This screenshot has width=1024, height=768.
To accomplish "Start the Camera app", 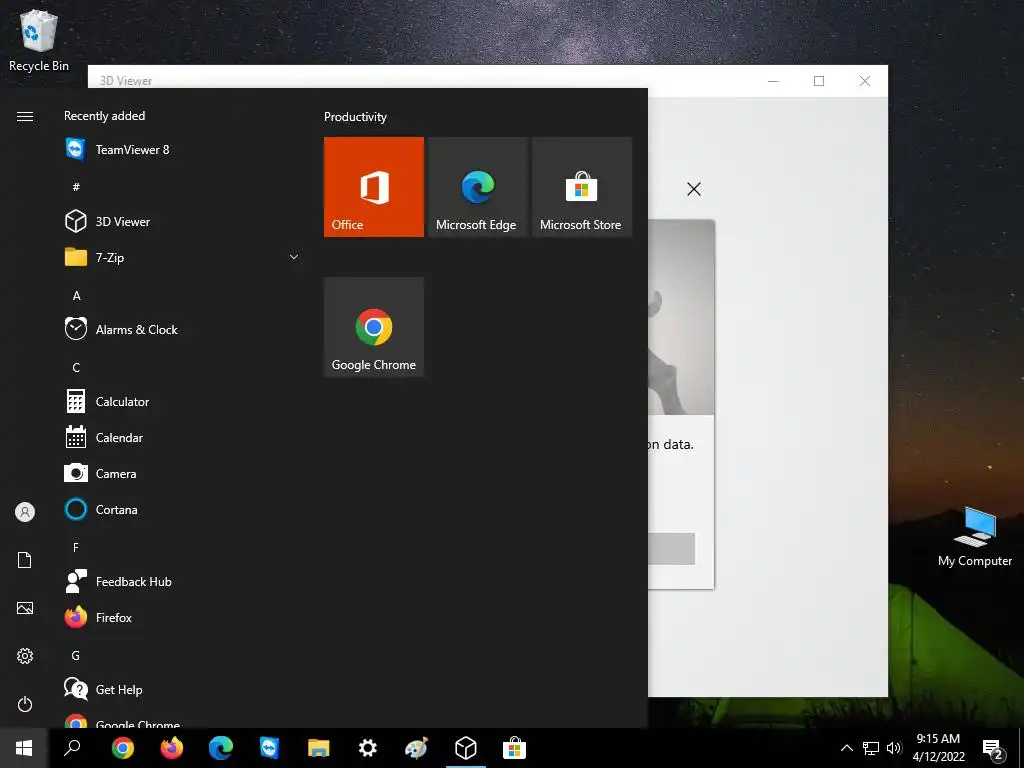I will [180, 473].
